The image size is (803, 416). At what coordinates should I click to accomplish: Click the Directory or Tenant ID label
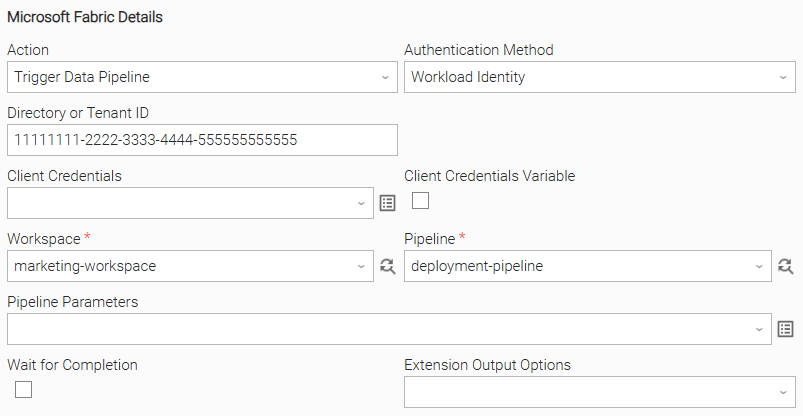point(78,113)
